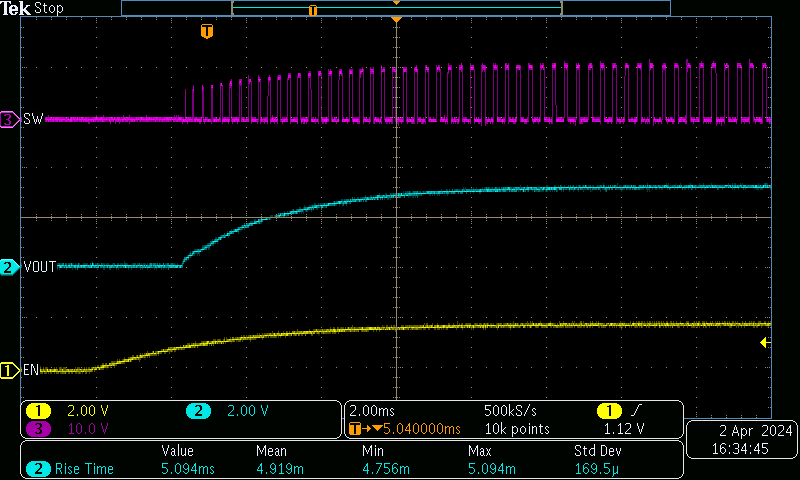
Task: Click the Min value 4.756m
Action: (386, 469)
